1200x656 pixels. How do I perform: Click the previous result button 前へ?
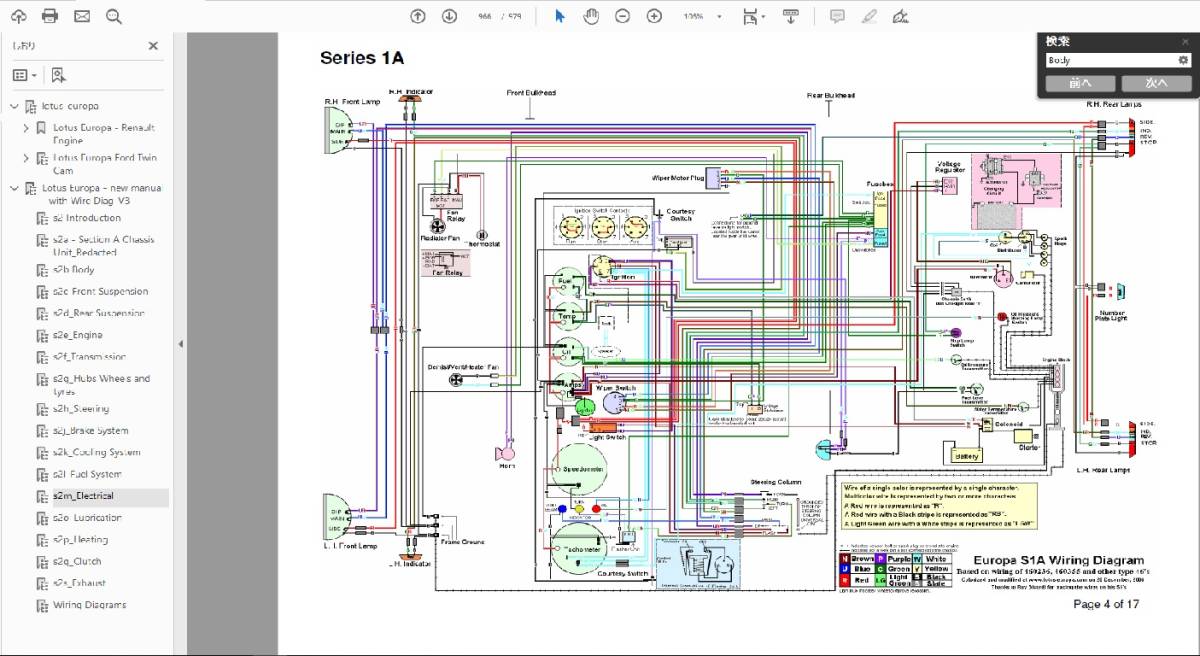coord(1079,83)
